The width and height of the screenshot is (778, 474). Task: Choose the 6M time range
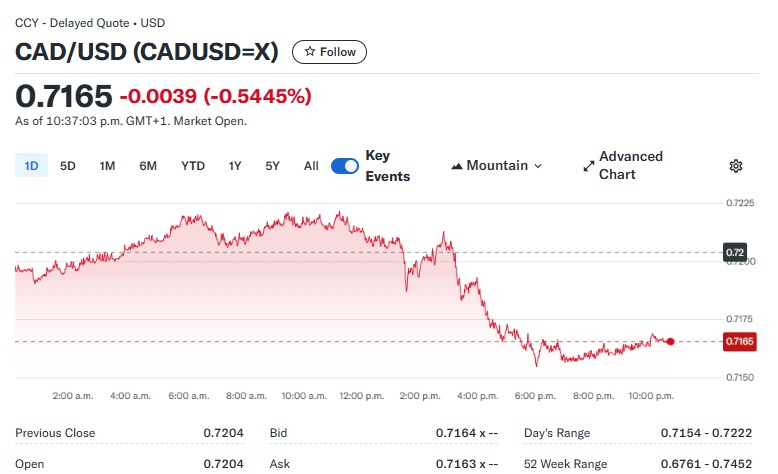148,166
